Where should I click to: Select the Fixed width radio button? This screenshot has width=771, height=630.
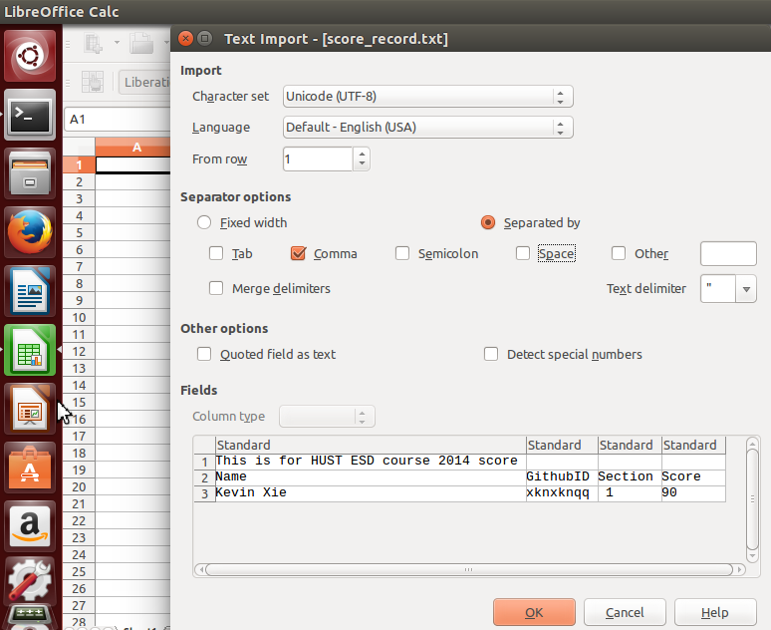pos(204,223)
